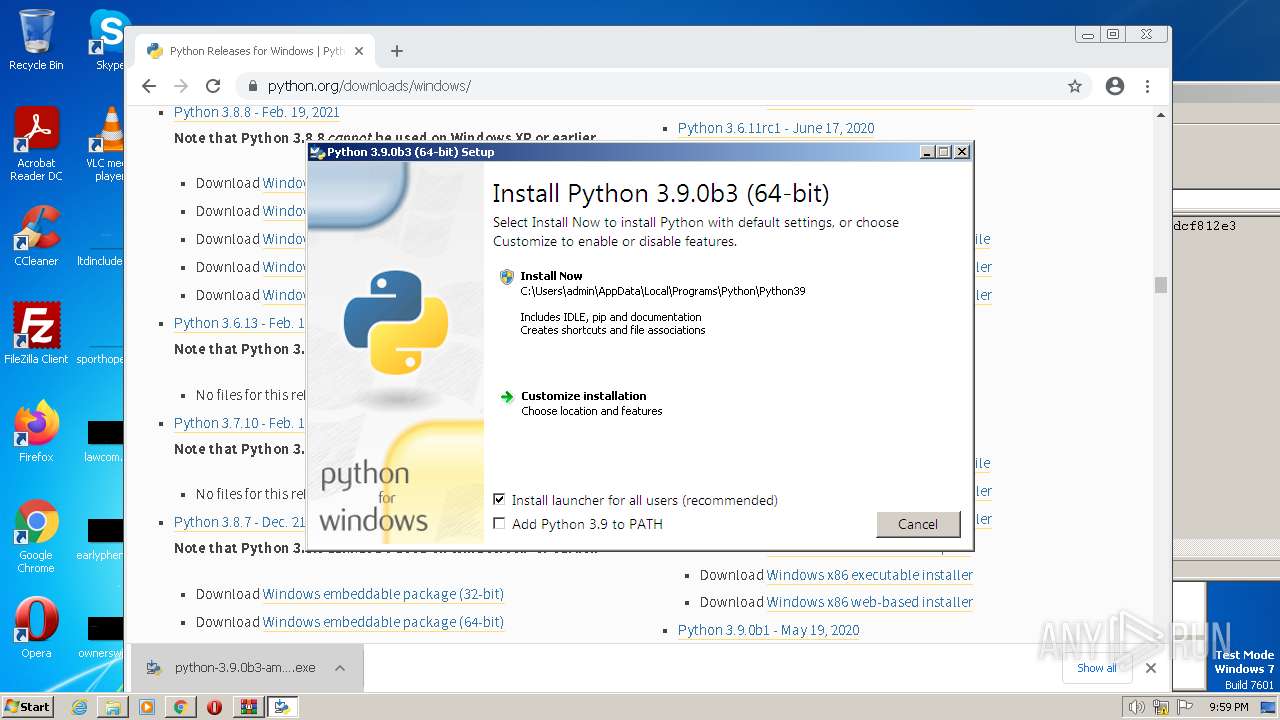Open volume control tray icon

coord(1137,707)
